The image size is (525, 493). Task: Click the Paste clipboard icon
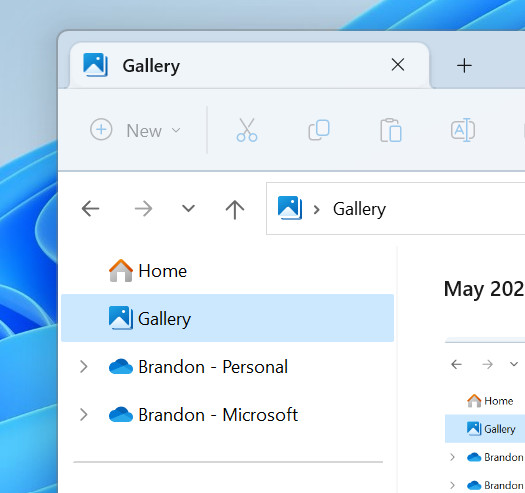391,130
